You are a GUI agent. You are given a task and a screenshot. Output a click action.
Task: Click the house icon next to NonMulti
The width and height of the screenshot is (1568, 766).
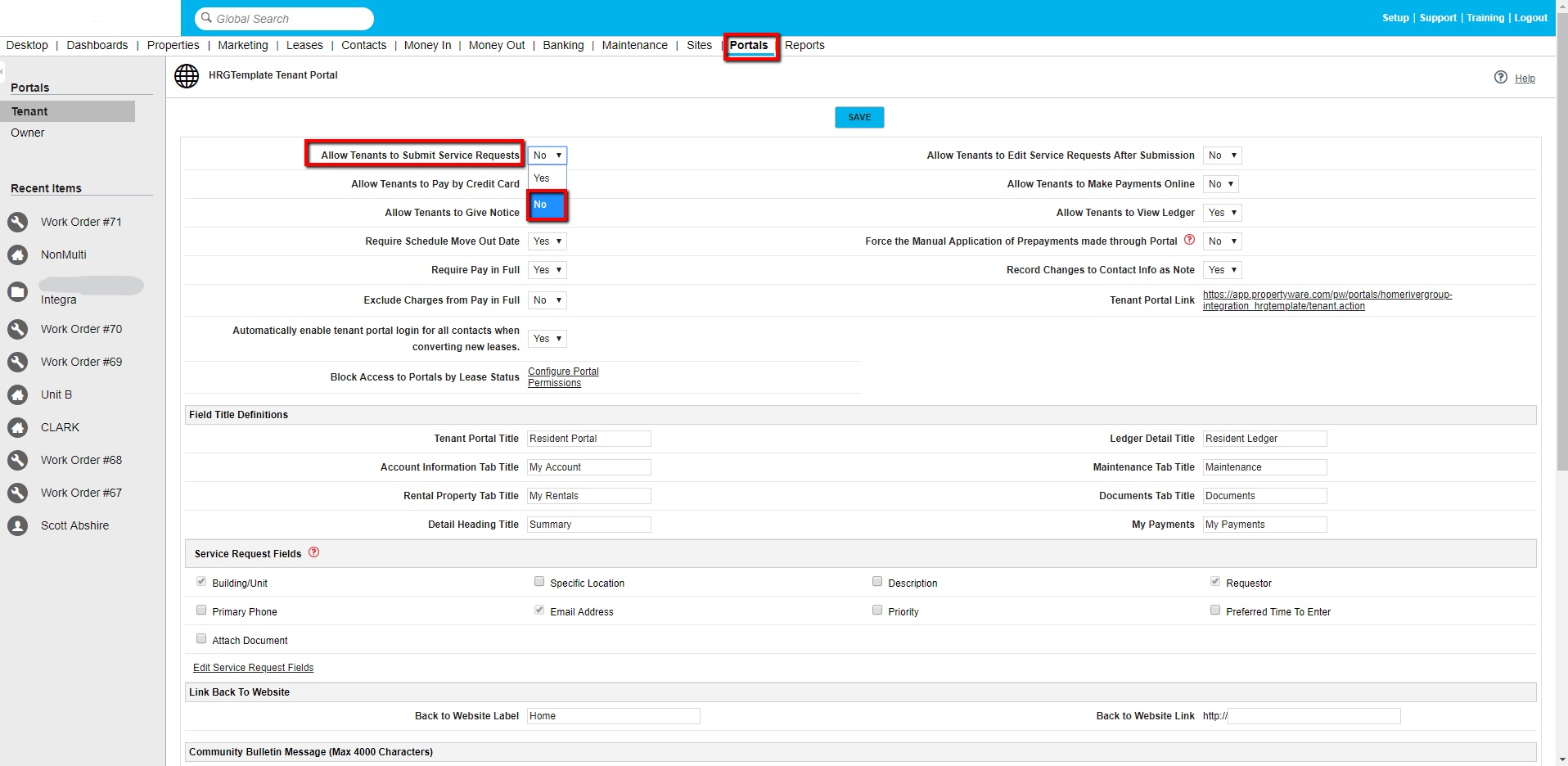coord(18,255)
